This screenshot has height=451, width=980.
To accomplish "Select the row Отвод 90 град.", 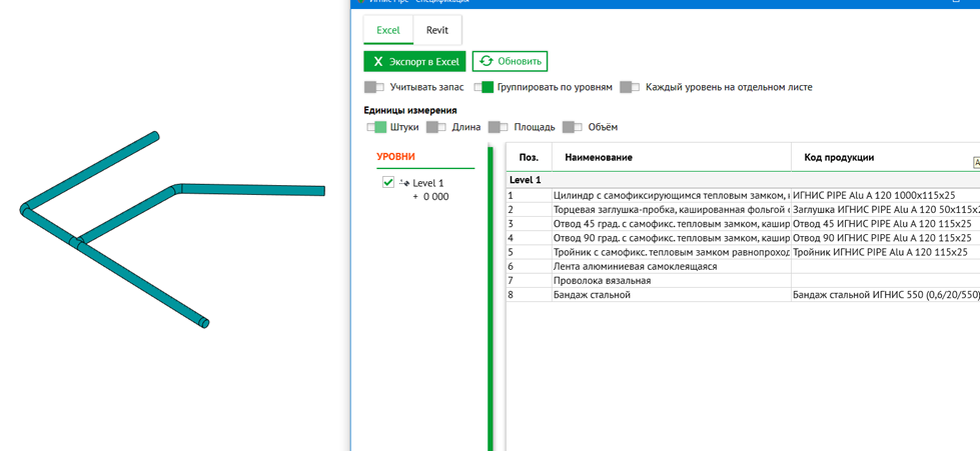I will 743,238.
